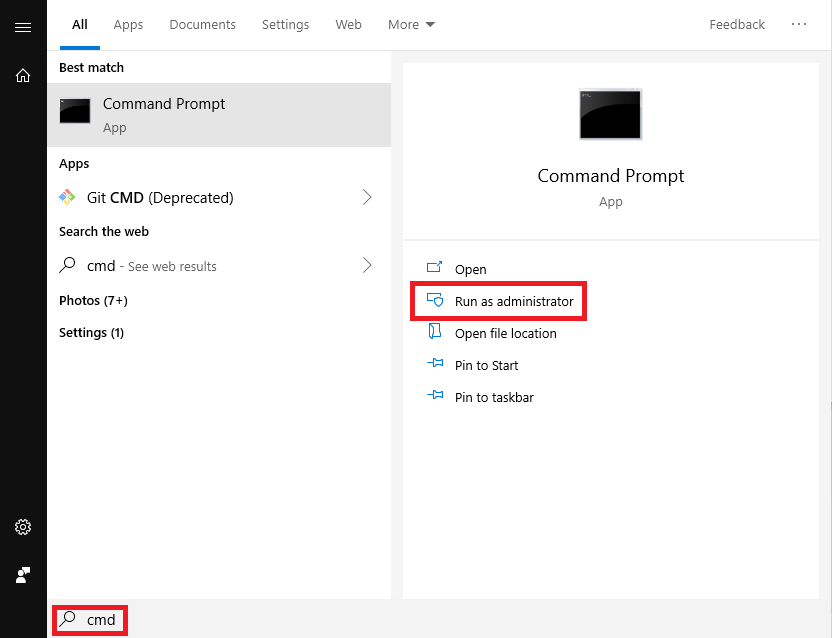The width and height of the screenshot is (832, 638).
Task: Click the Open file location icon
Action: coord(435,331)
